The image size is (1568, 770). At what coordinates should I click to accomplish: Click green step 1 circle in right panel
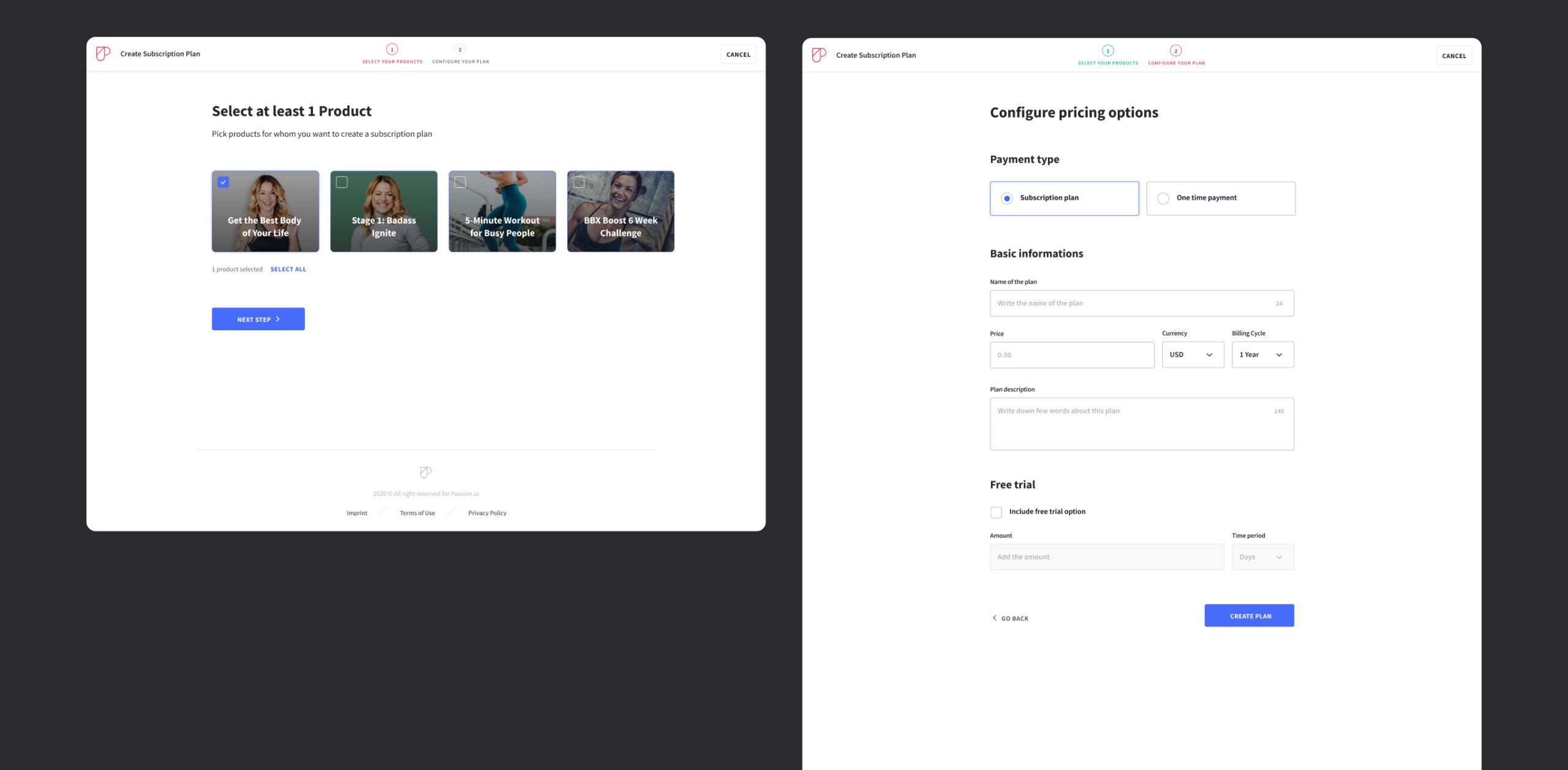[x=1107, y=51]
